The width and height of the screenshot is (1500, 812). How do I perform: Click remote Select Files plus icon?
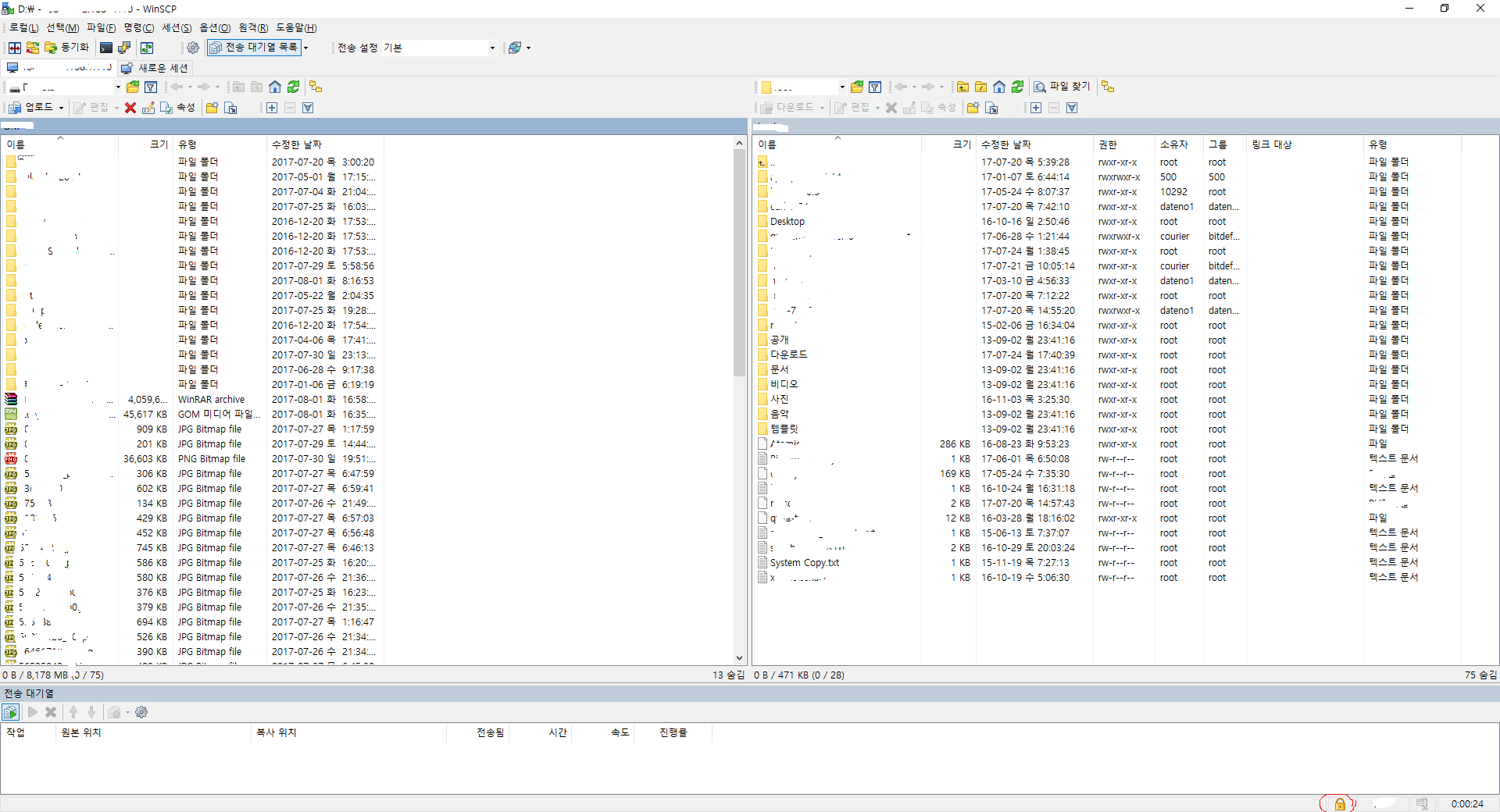click(x=1036, y=108)
